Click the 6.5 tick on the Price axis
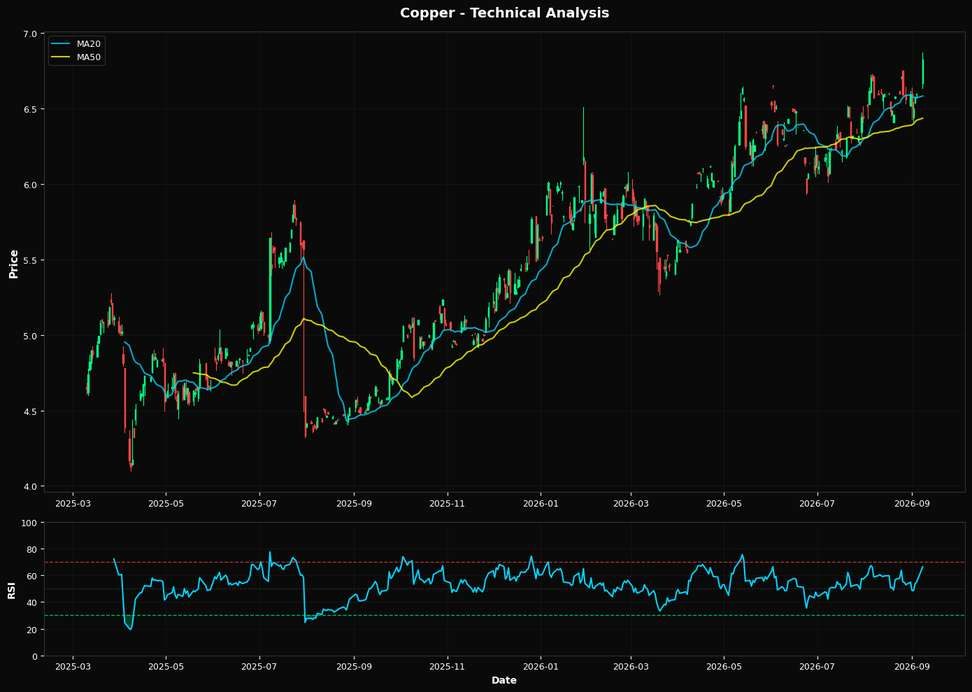This screenshot has width=972, height=692. pos(31,109)
